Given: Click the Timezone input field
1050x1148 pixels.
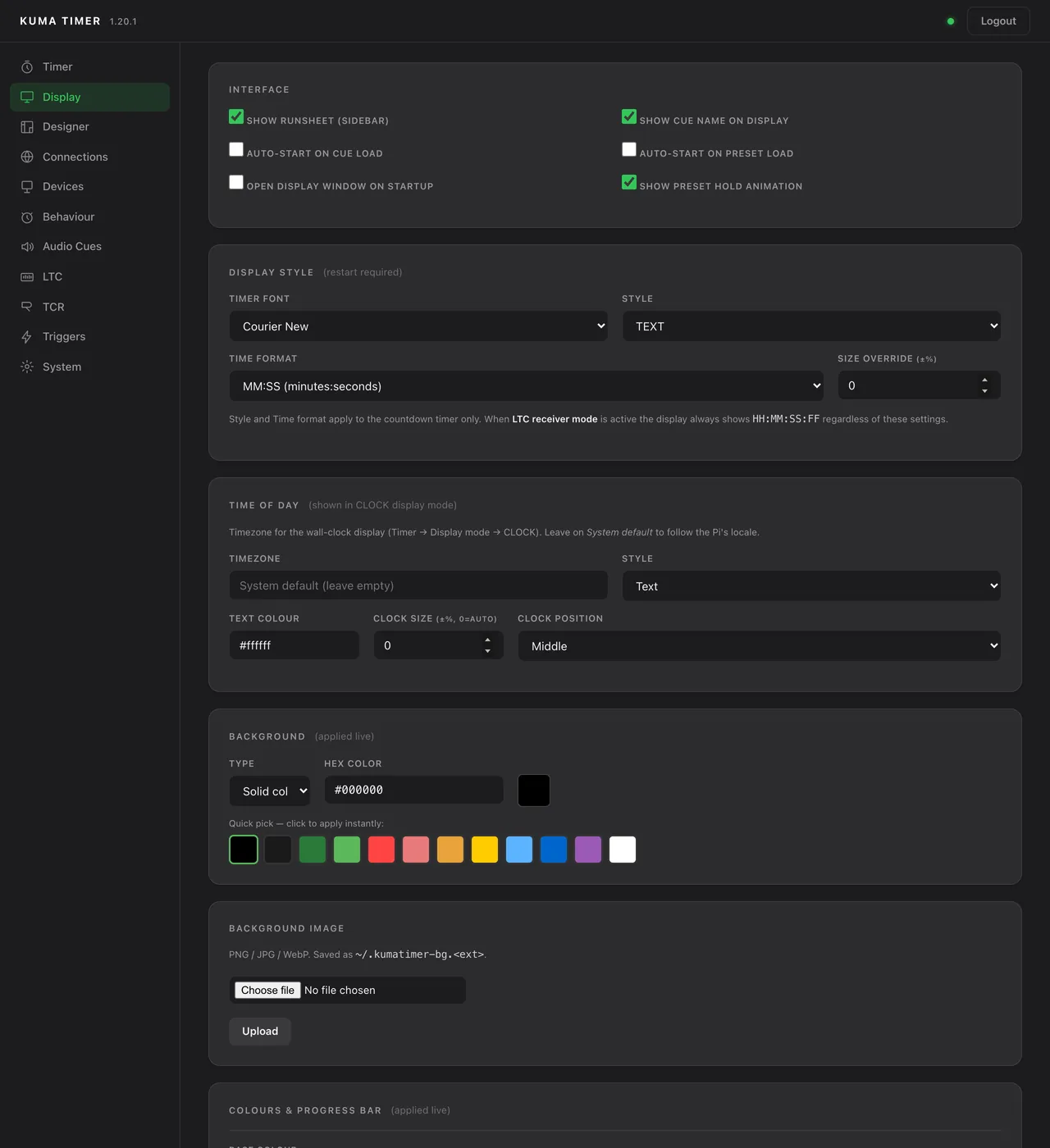Looking at the screenshot, I should 418,585.
